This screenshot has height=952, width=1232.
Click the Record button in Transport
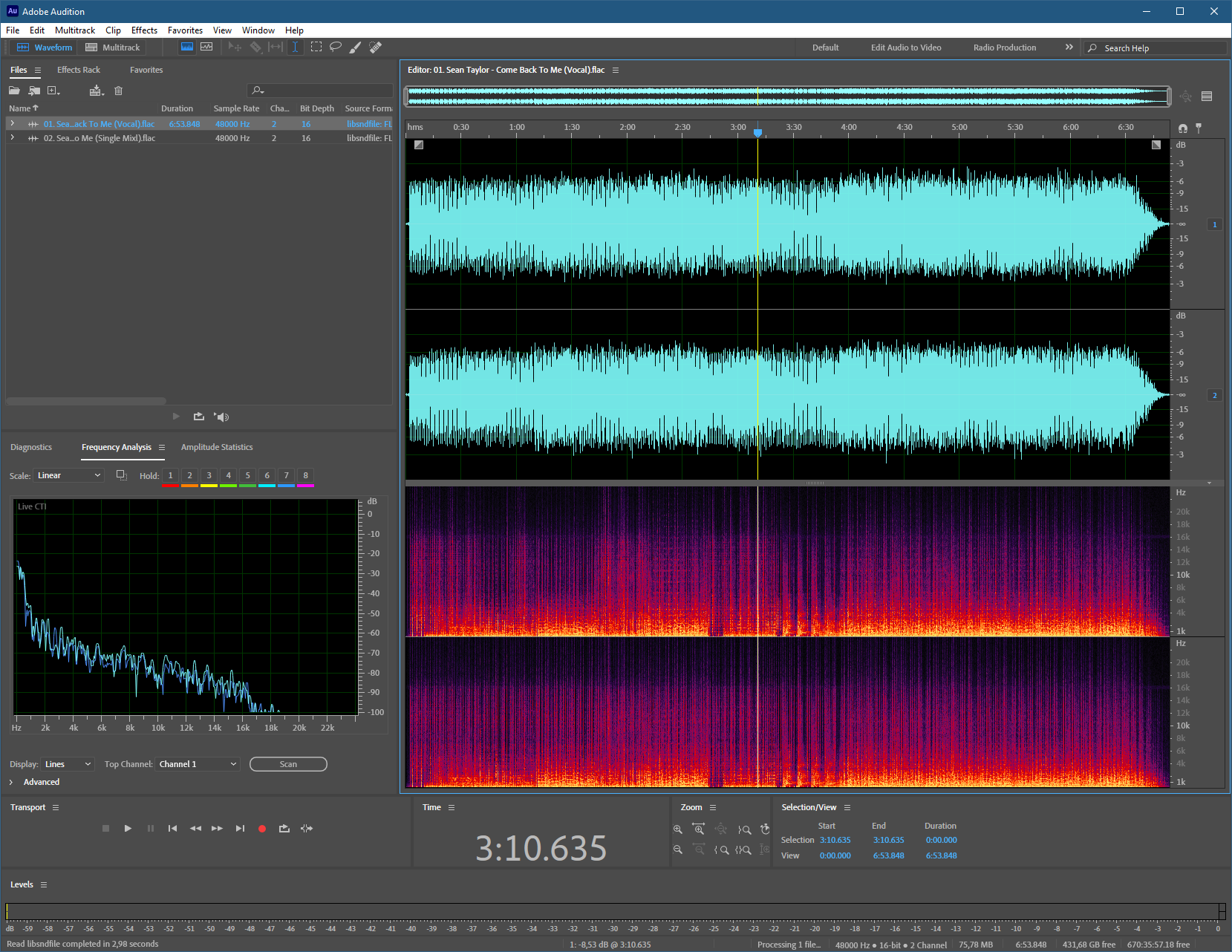click(x=262, y=829)
